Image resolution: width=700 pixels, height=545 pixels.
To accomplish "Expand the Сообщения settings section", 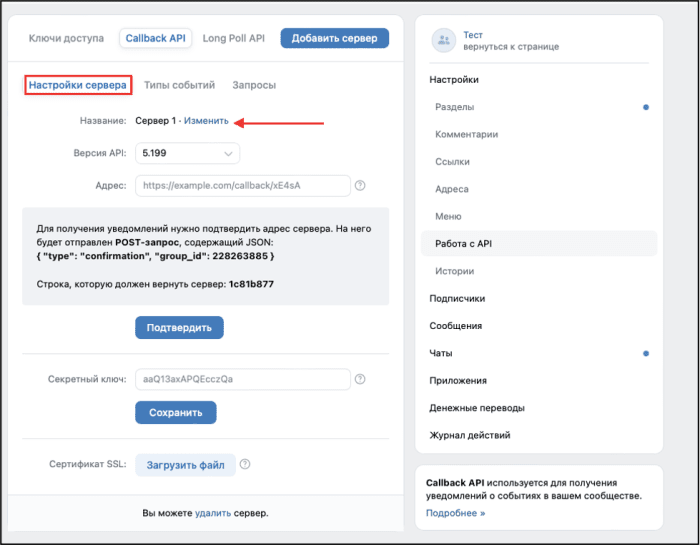I will click(x=455, y=326).
